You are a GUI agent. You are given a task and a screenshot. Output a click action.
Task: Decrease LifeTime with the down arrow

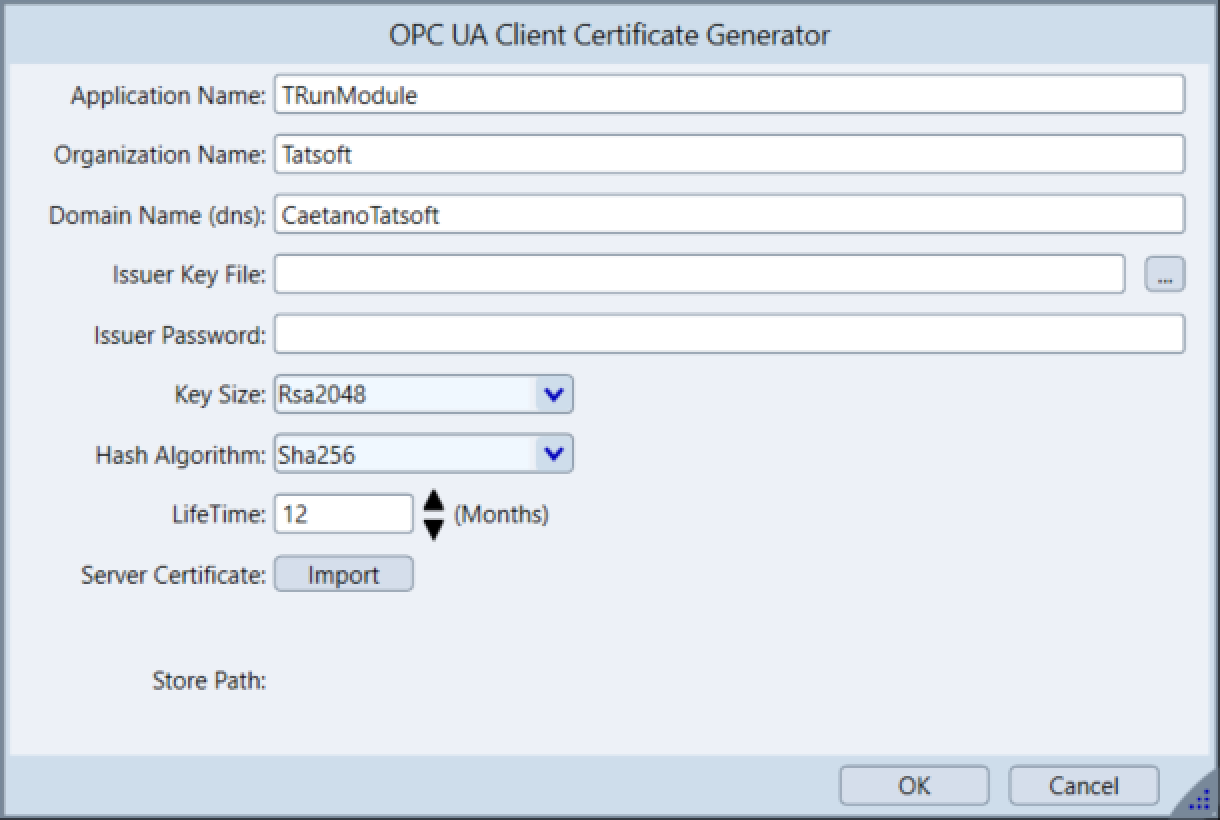(x=434, y=528)
